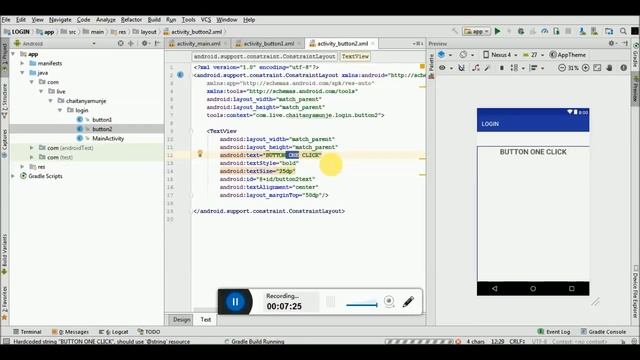Zoom preview to fit screen
Image resolution: width=640 pixels, height=360 pixels.
[598, 68]
